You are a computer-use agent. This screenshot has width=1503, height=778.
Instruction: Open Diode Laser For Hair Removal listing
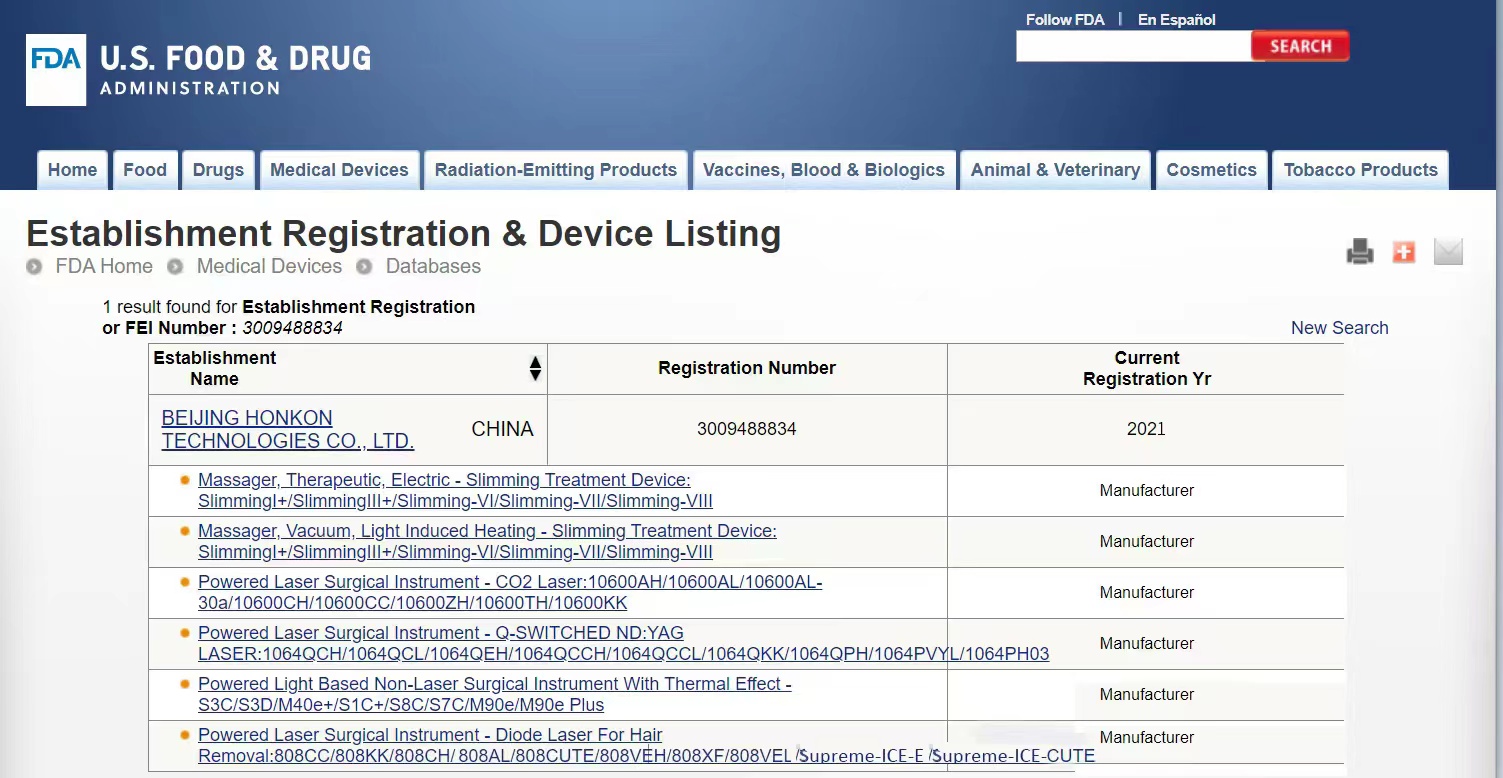[646, 745]
